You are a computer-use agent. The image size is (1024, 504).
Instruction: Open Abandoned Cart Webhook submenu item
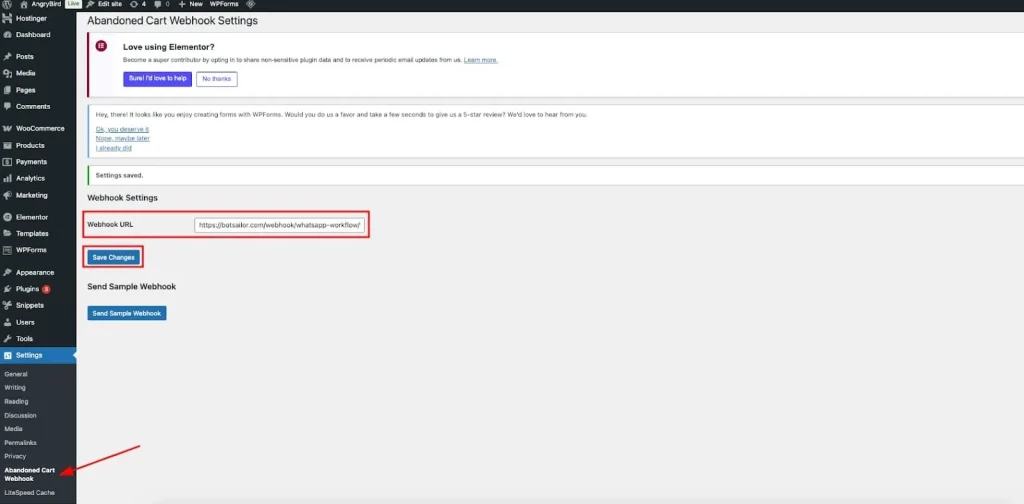coord(29,474)
